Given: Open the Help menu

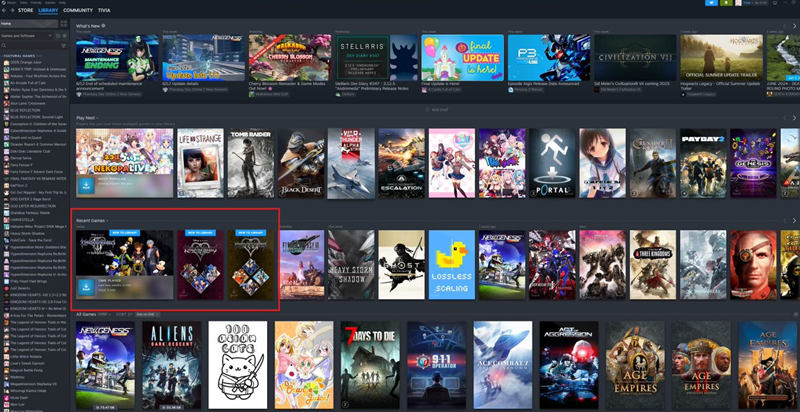Looking at the screenshot, I should tap(62, 3).
